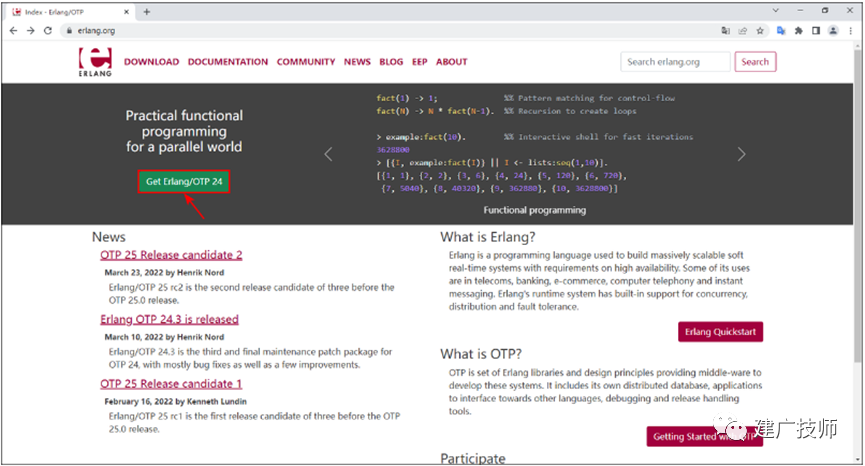Open the DOWNLOAD menu item
This screenshot has width=865, height=466.
tap(152, 62)
